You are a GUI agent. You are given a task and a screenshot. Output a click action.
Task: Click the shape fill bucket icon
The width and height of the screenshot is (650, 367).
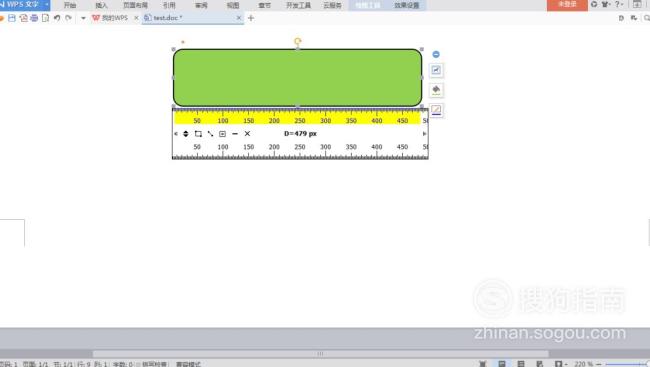coord(436,90)
